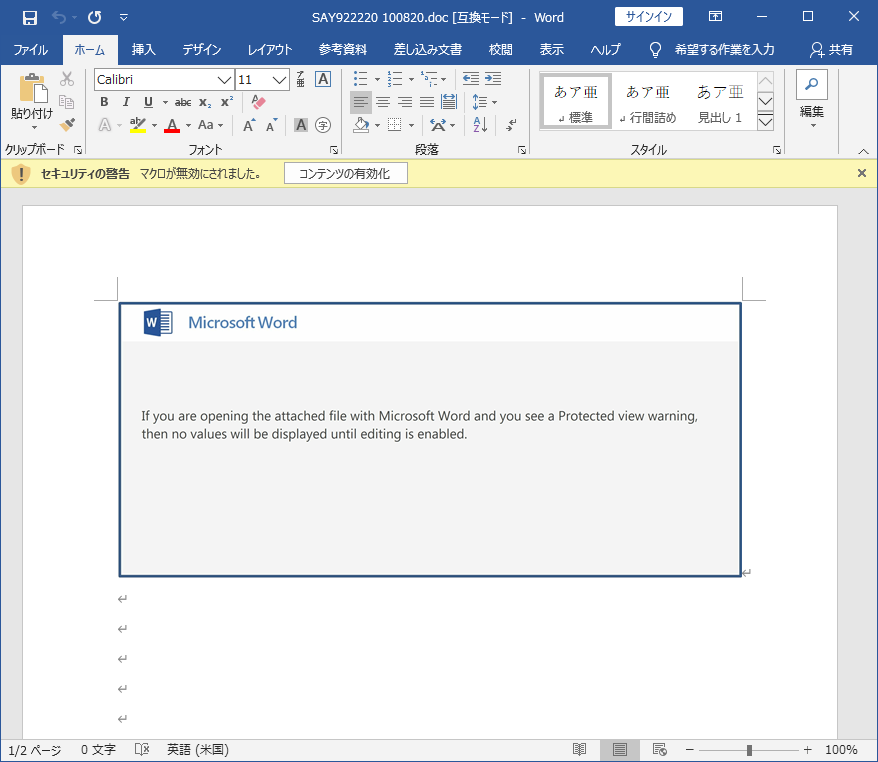Open the 編集 find menu
Image resolution: width=878 pixels, height=762 pixels.
[x=811, y=99]
